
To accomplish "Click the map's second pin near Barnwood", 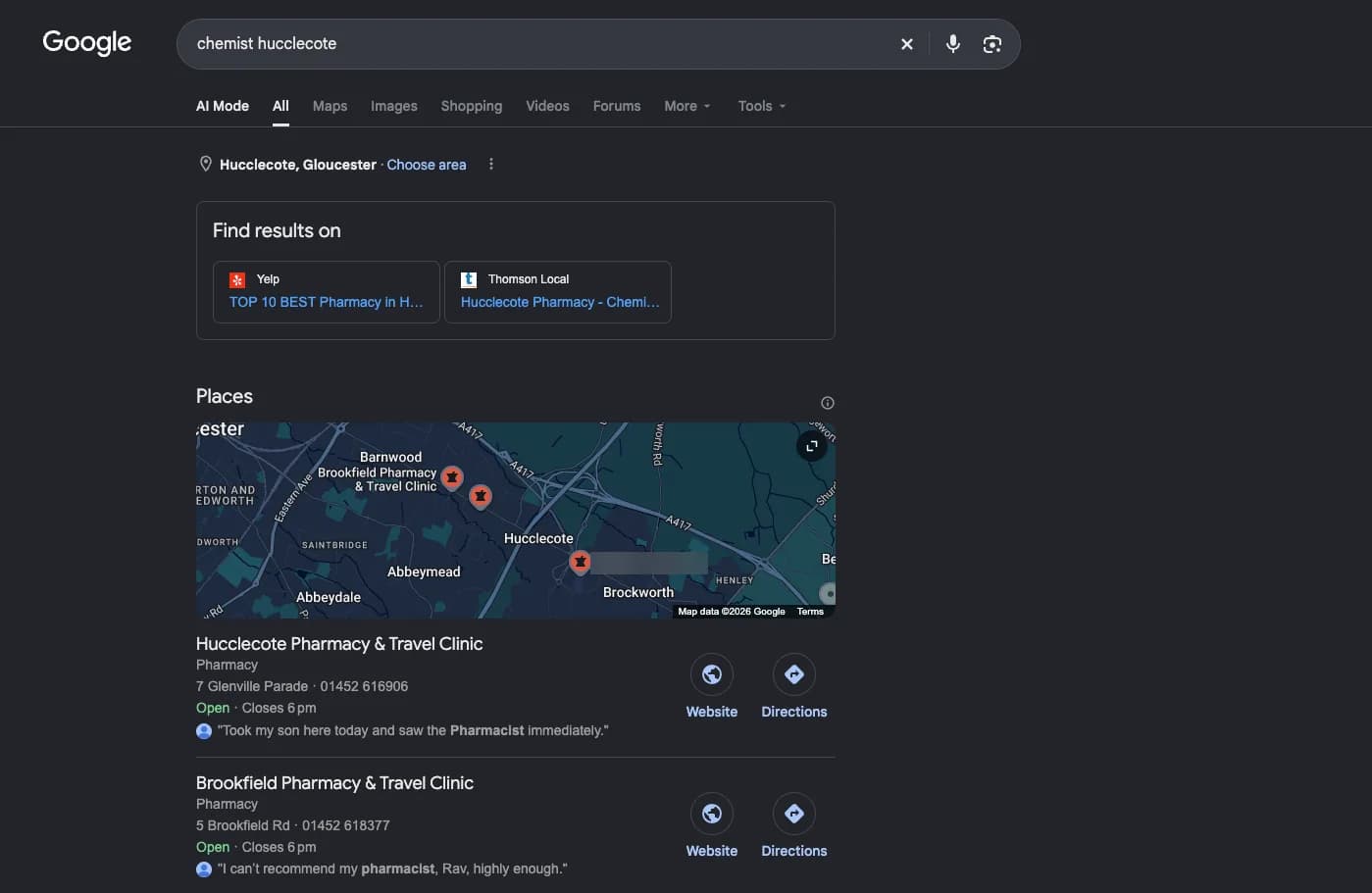I will point(481,497).
